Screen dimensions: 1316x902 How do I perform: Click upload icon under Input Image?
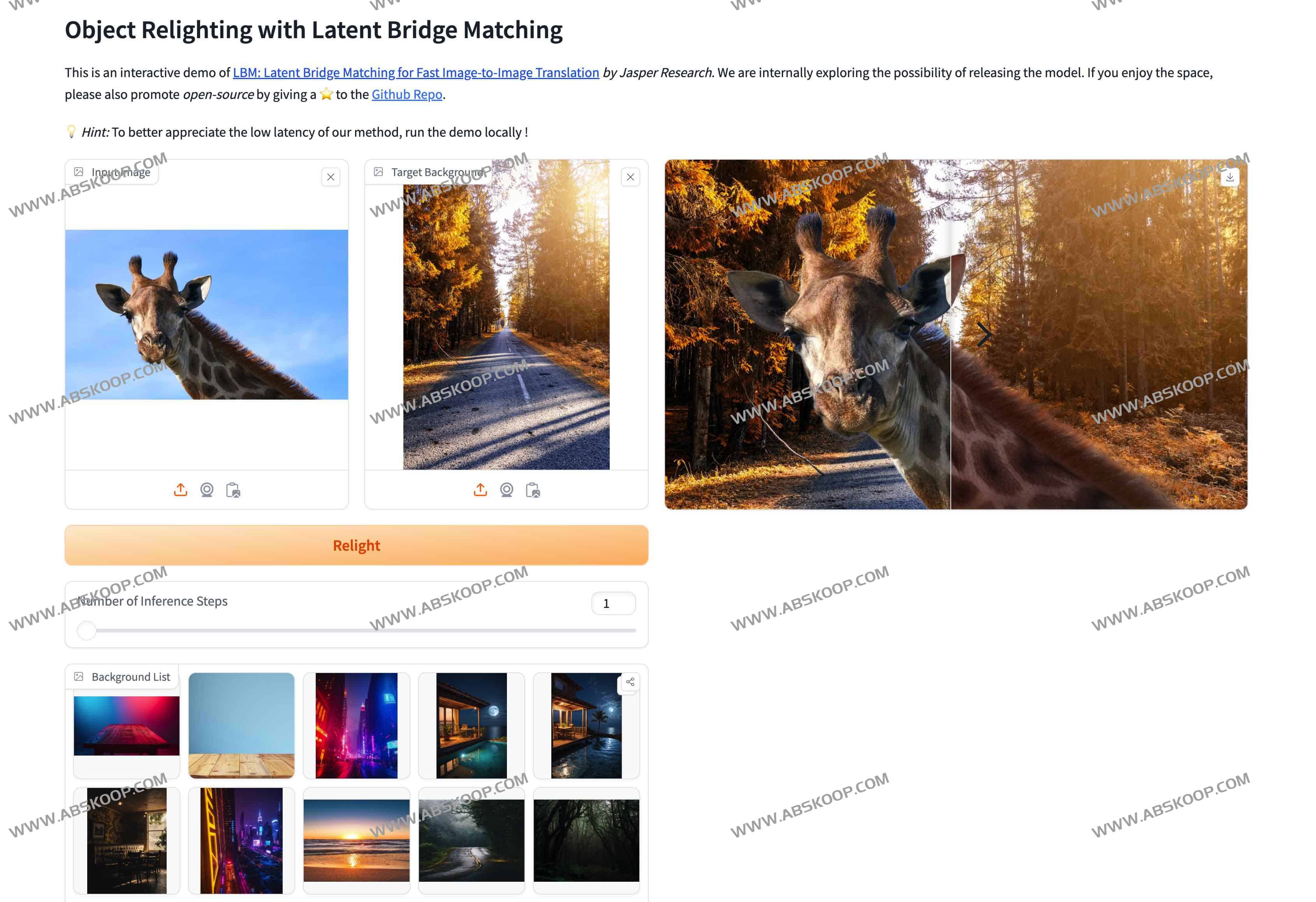coord(180,490)
